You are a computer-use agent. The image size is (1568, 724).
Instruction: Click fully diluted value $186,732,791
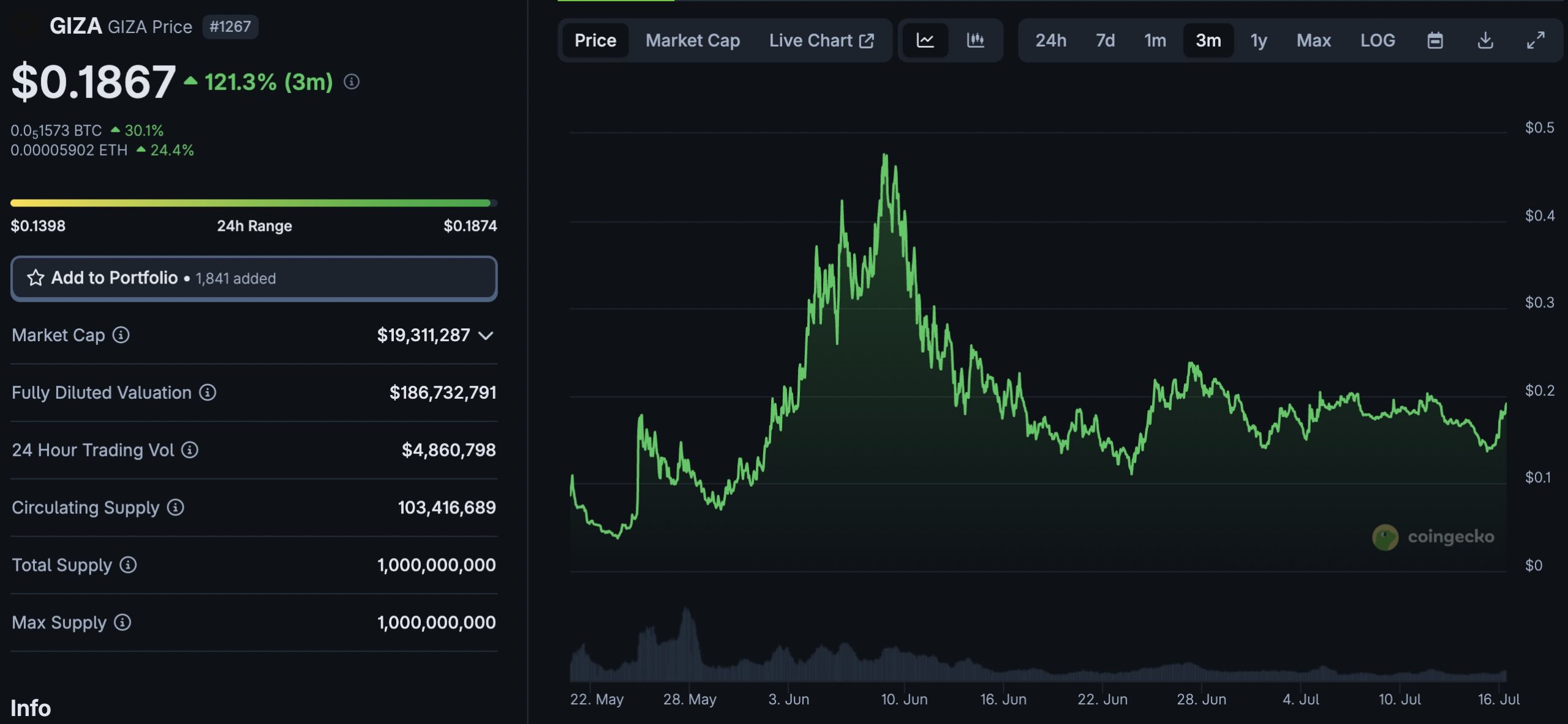[443, 393]
